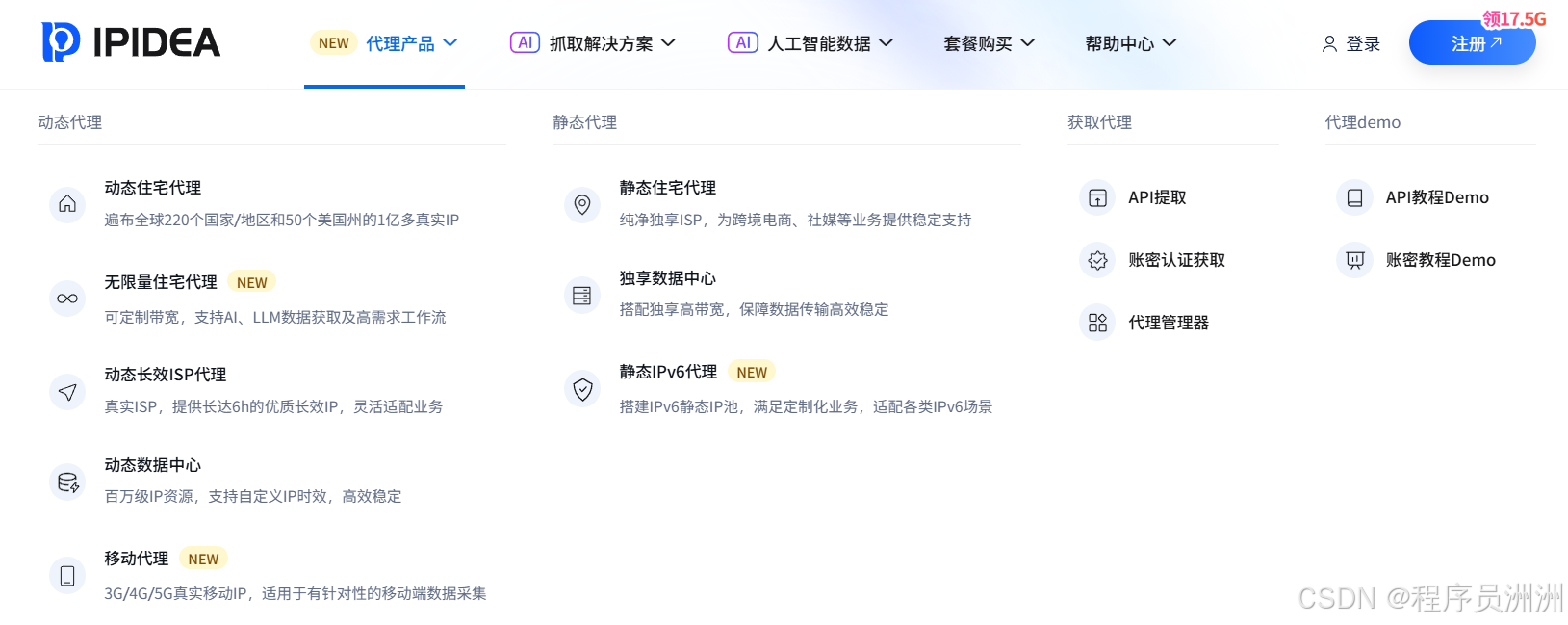Open the API教程Demo link
Viewport: 1568px width, 625px height.
tap(1437, 197)
